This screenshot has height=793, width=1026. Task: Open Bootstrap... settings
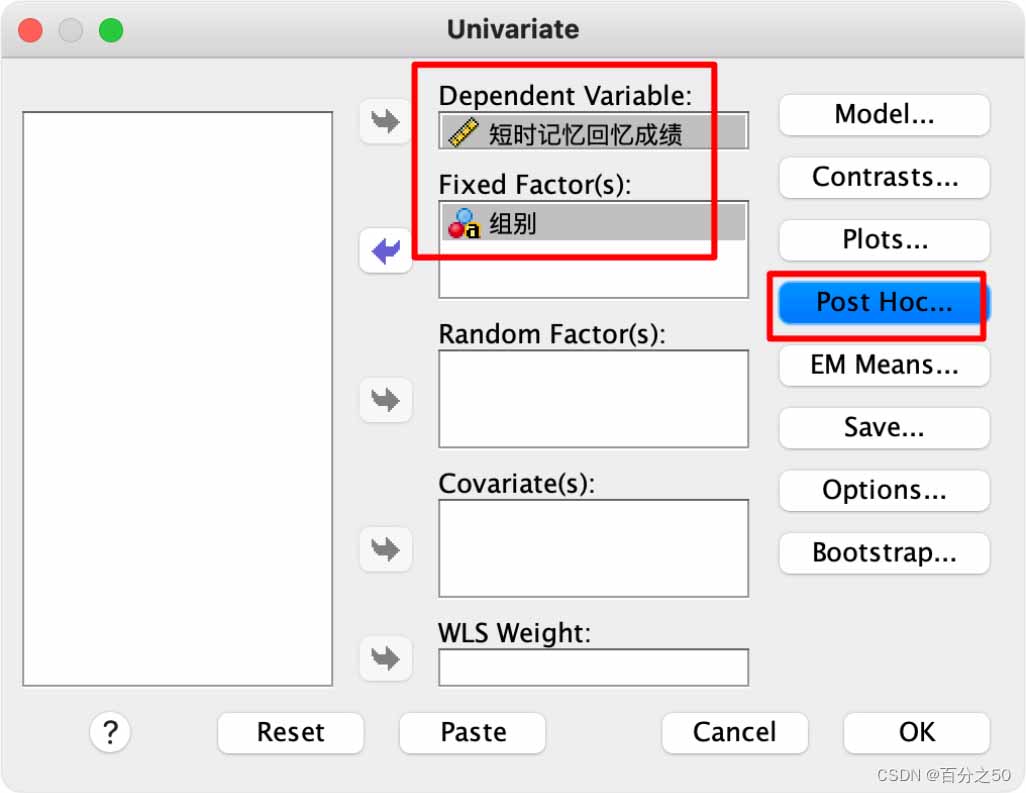[x=884, y=553]
